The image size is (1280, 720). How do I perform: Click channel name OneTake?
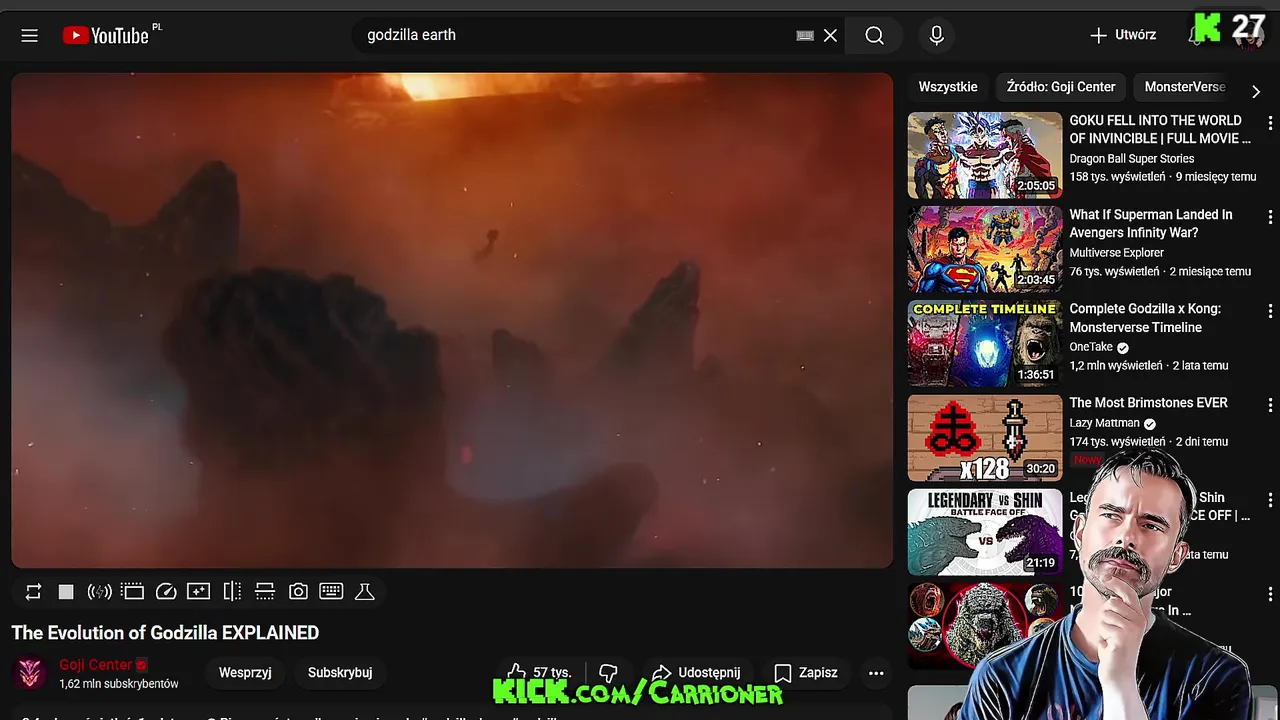point(1091,347)
